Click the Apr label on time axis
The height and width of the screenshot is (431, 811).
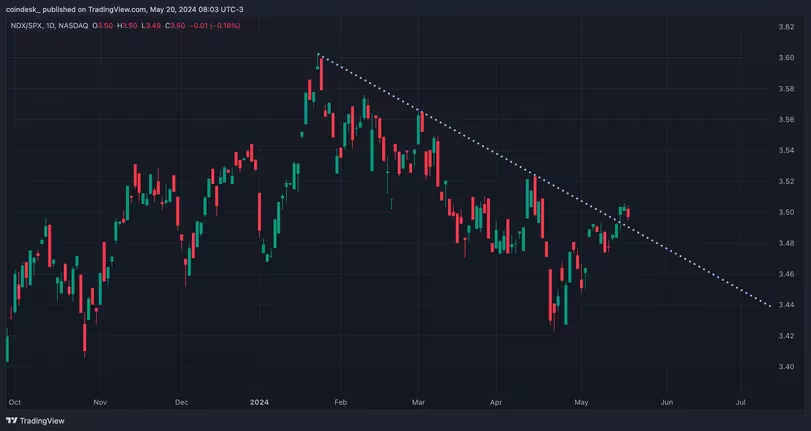(x=496, y=402)
